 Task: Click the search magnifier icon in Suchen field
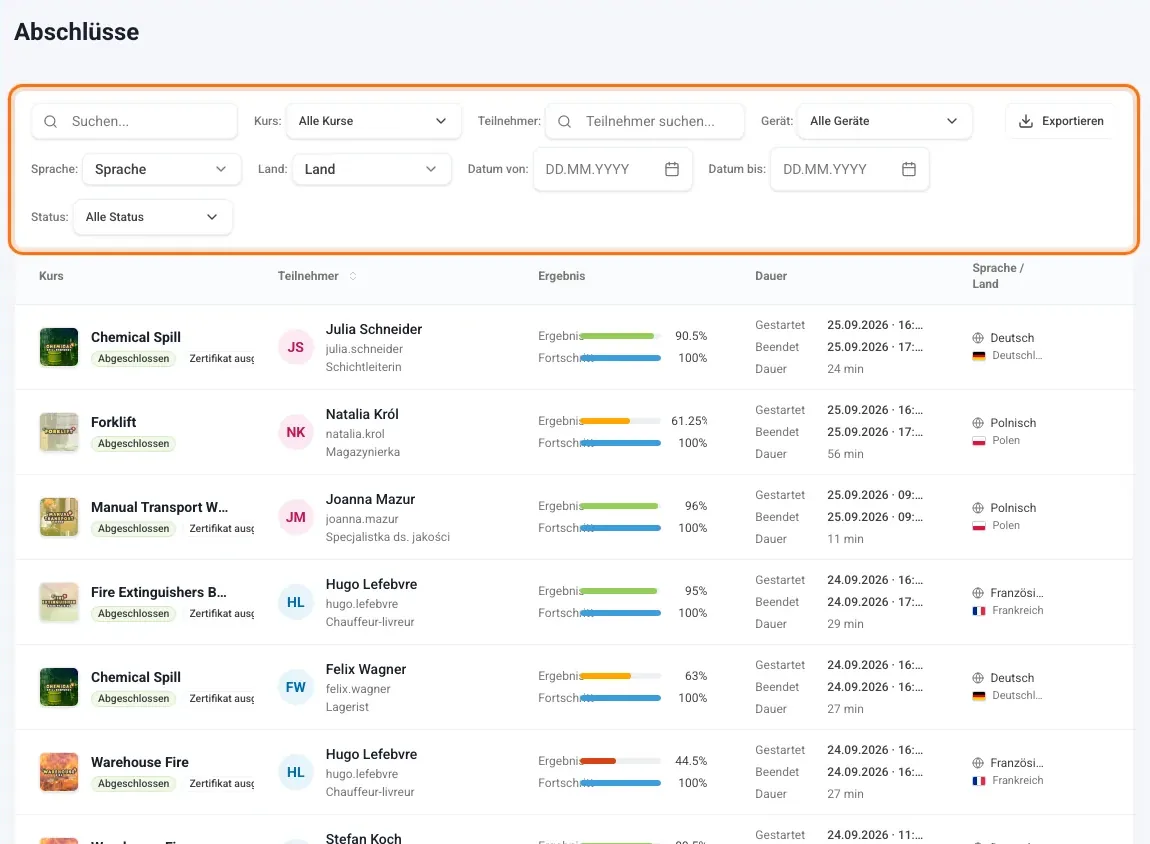click(x=51, y=122)
